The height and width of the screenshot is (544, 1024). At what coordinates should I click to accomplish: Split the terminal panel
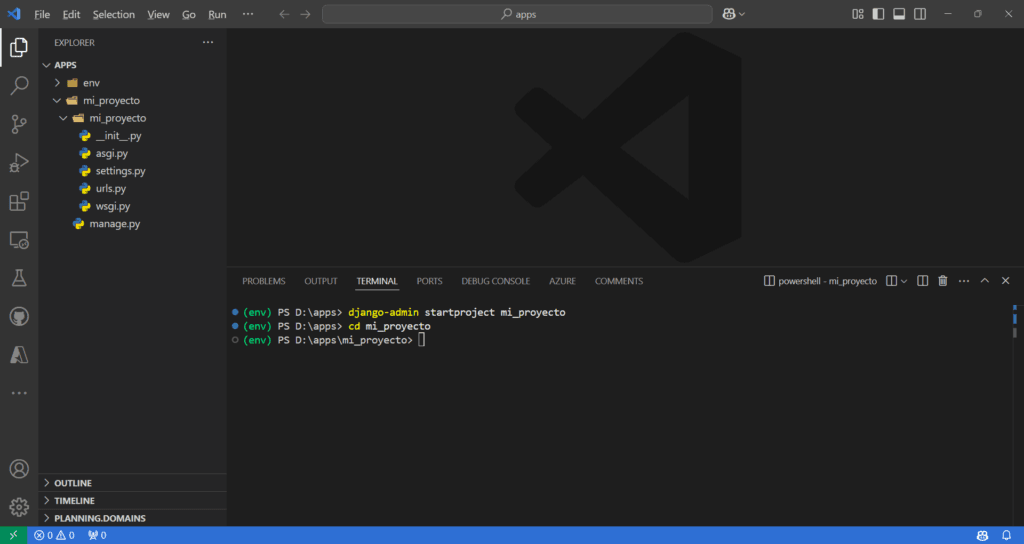coord(922,281)
